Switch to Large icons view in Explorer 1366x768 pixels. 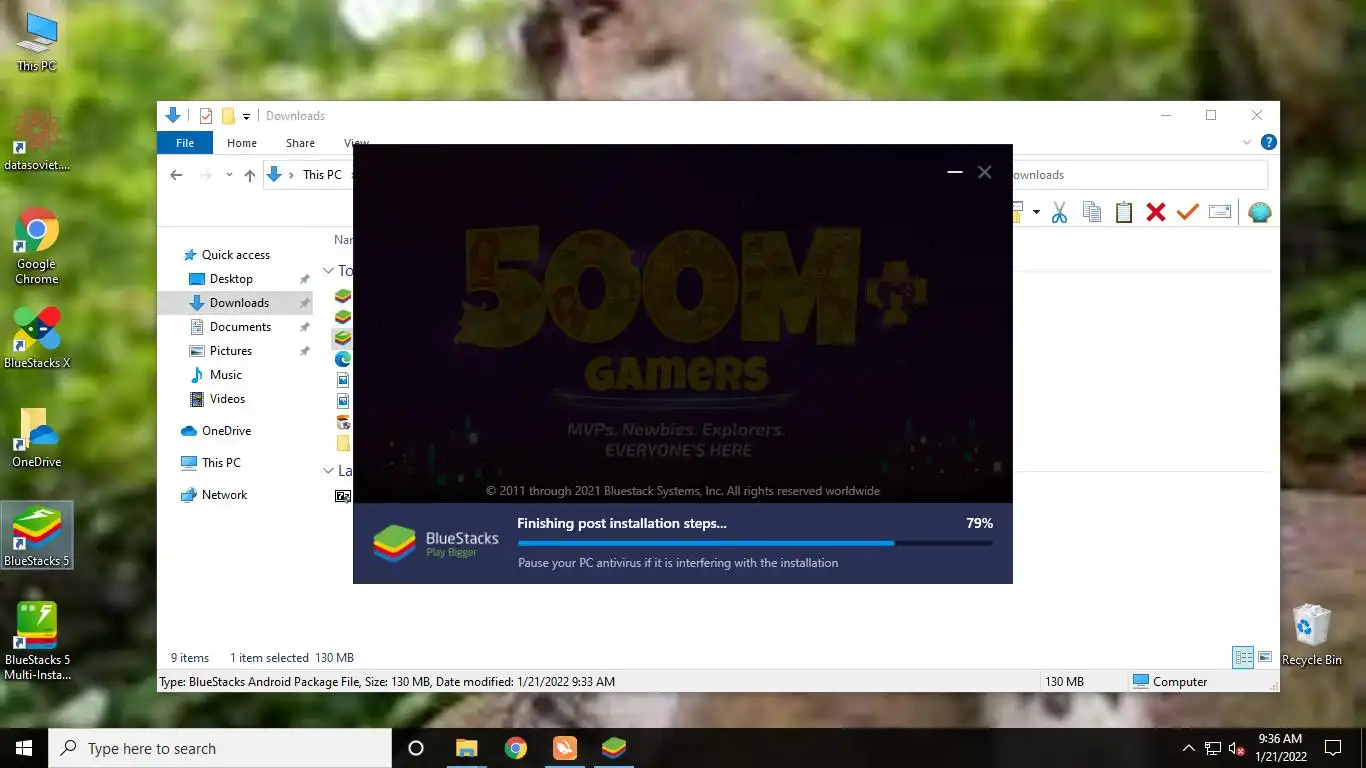tap(1265, 657)
